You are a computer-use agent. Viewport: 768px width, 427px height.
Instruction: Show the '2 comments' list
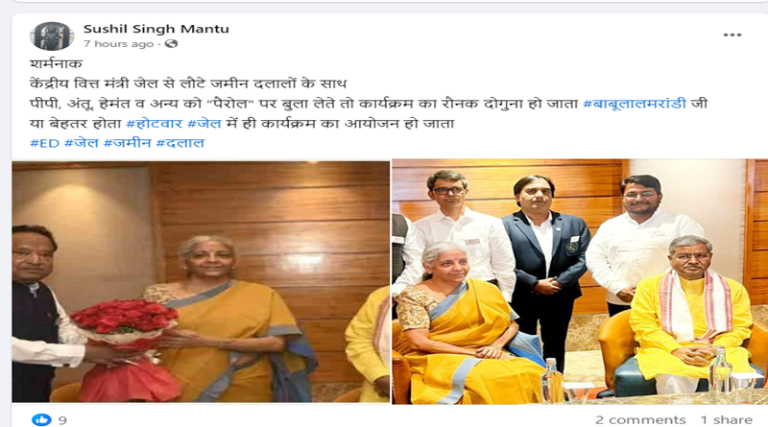(x=640, y=420)
